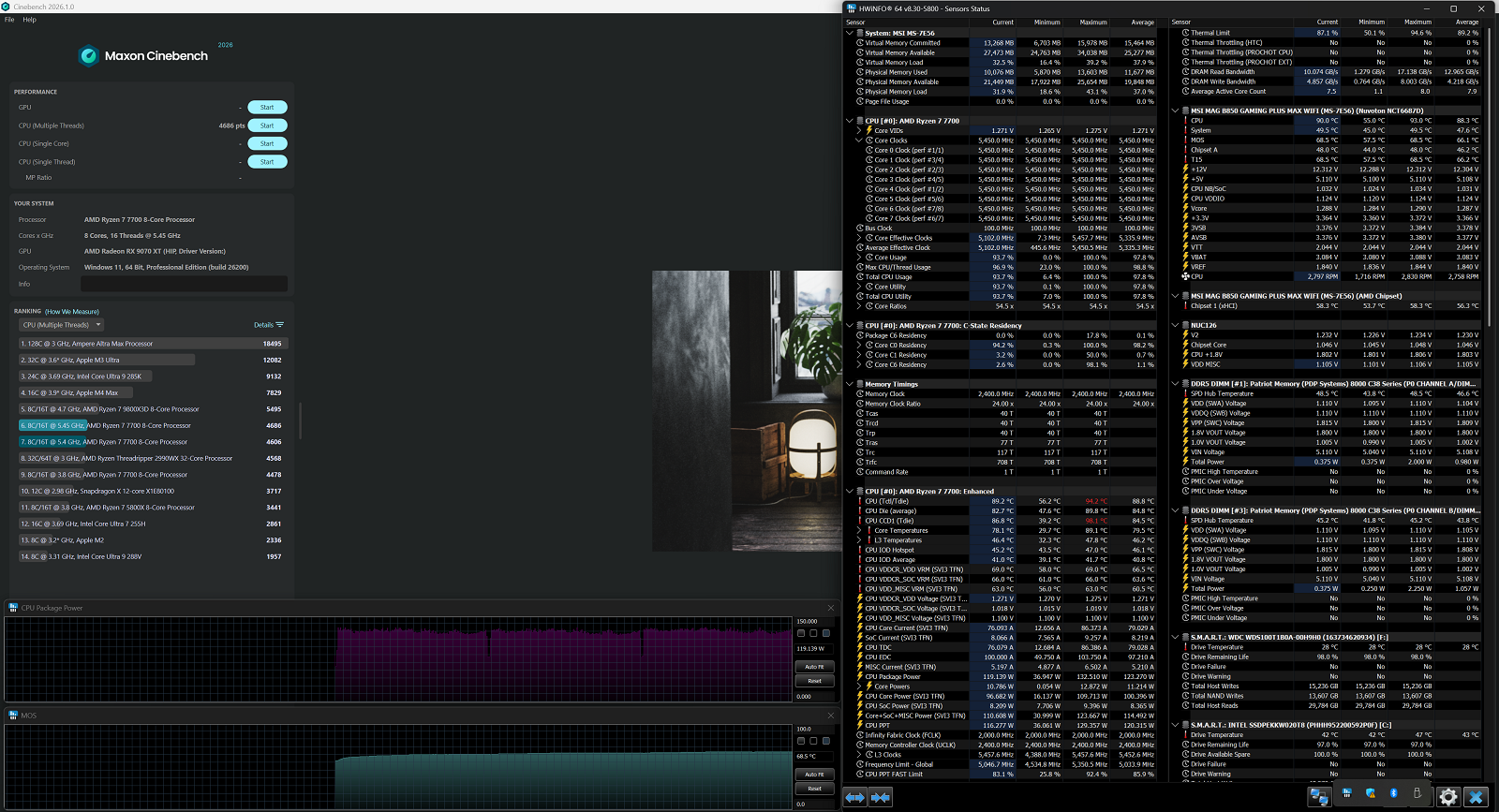The width and height of the screenshot is (1499, 812).
Task: Open Windows Security shield tray icon
Action: 1371,793
